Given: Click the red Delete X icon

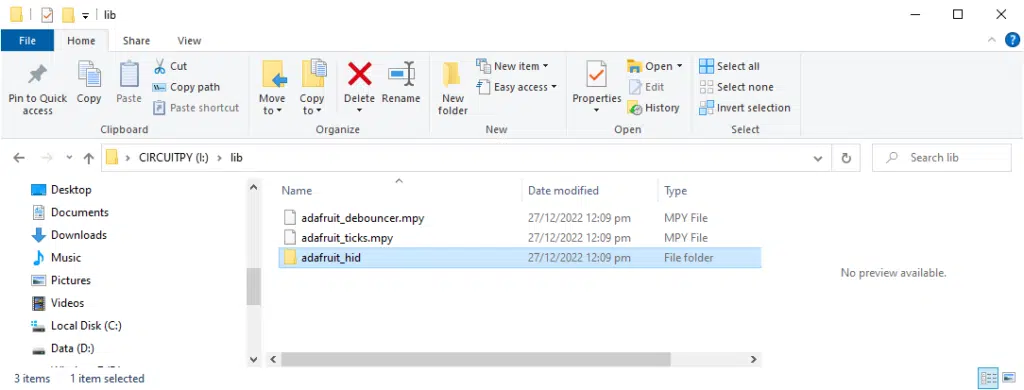Looking at the screenshot, I should tap(359, 74).
